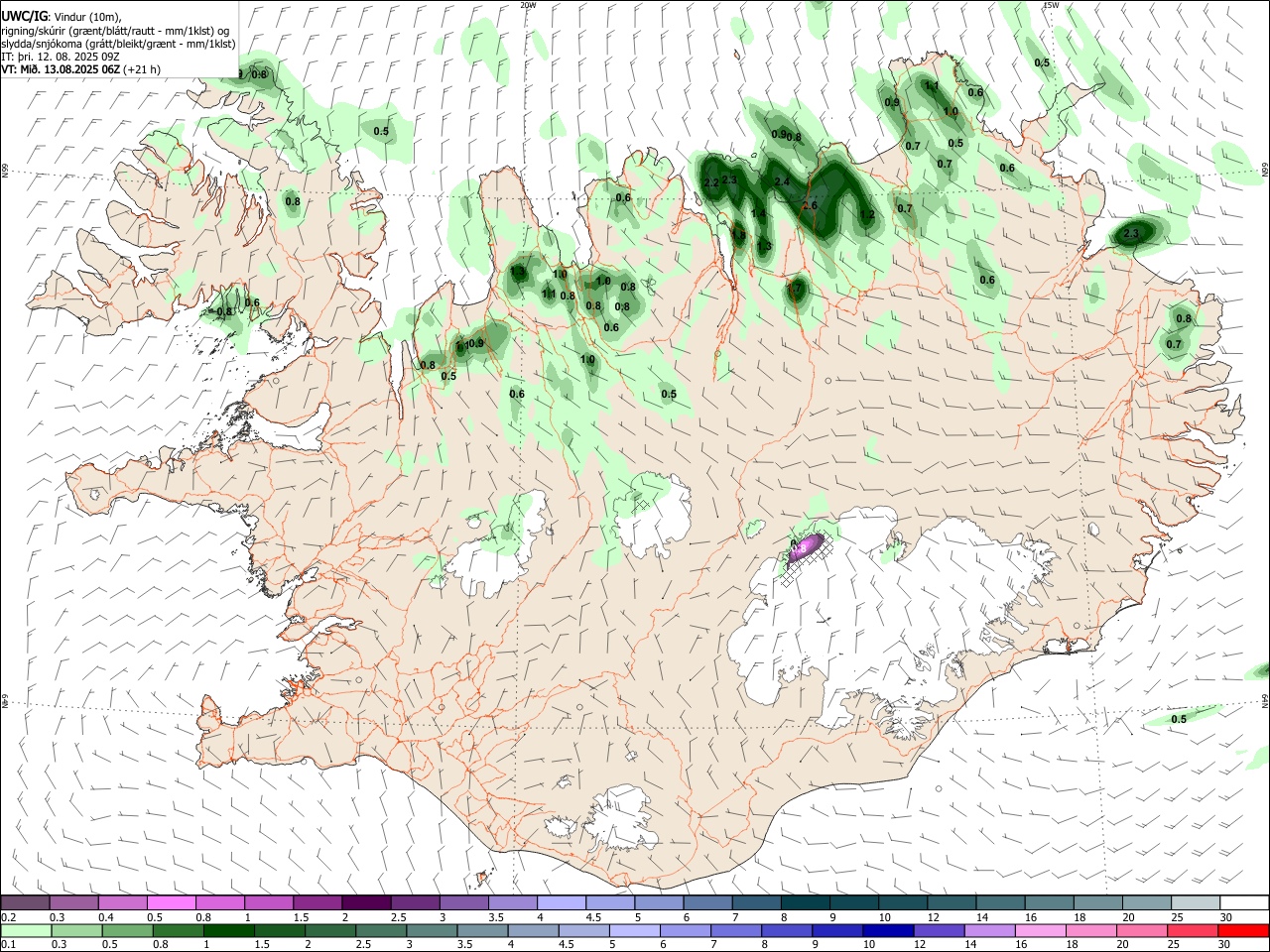Click the IT: þri. 12. 08. 2025 09Z line
This screenshot has width=1270, height=952.
tap(60, 57)
